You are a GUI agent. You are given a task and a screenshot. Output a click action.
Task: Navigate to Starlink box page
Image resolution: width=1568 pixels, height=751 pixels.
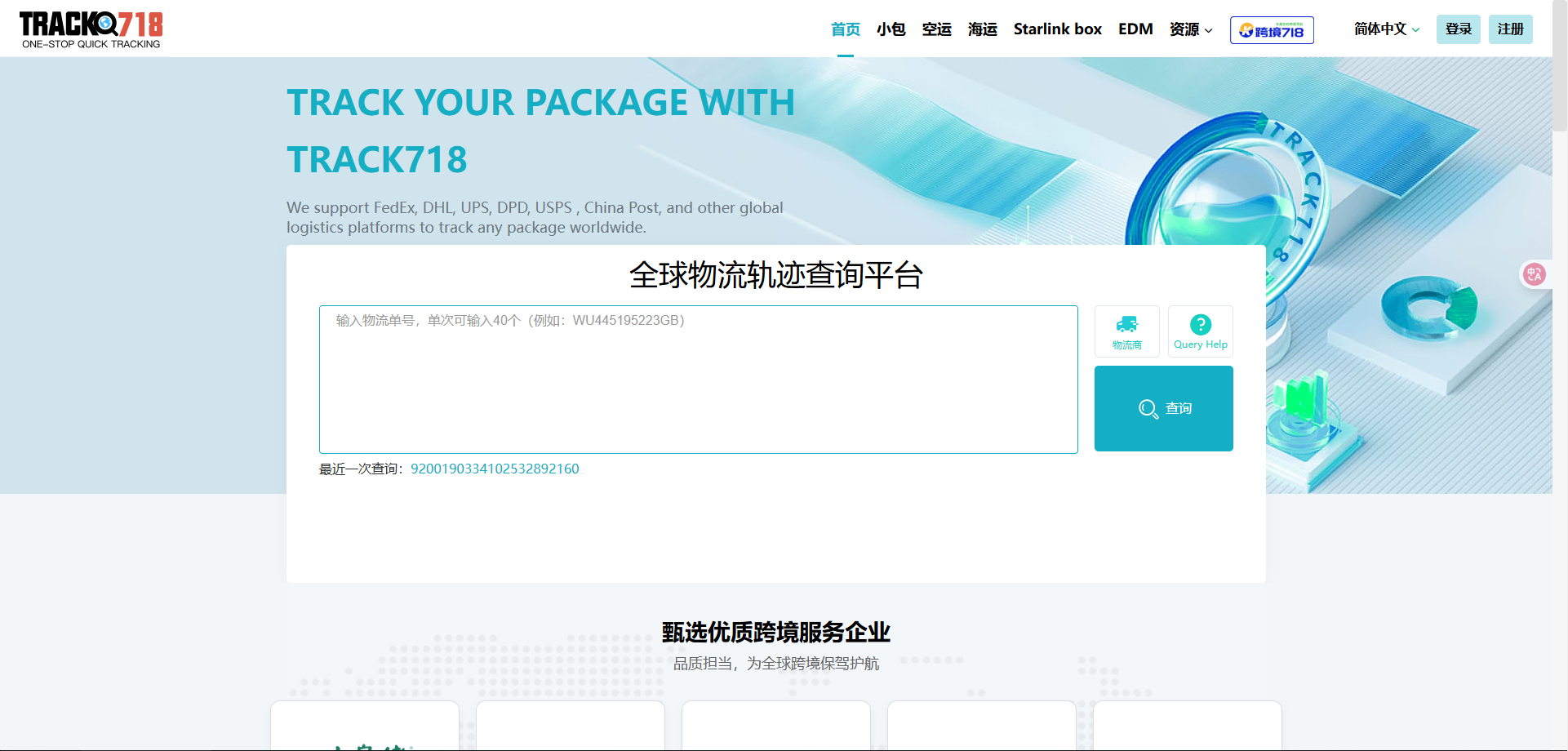pos(1057,29)
